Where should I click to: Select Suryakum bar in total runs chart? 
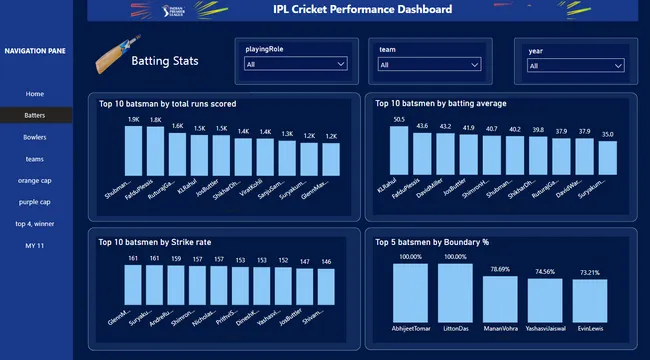pyautogui.click(x=309, y=160)
